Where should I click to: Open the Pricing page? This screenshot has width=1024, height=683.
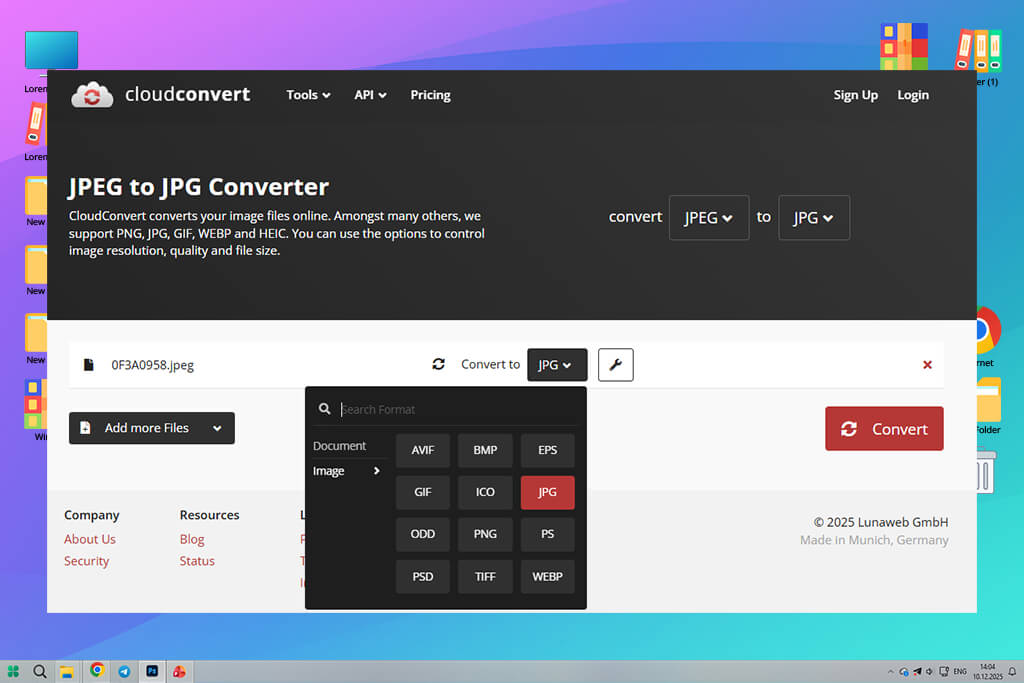pyautogui.click(x=430, y=95)
